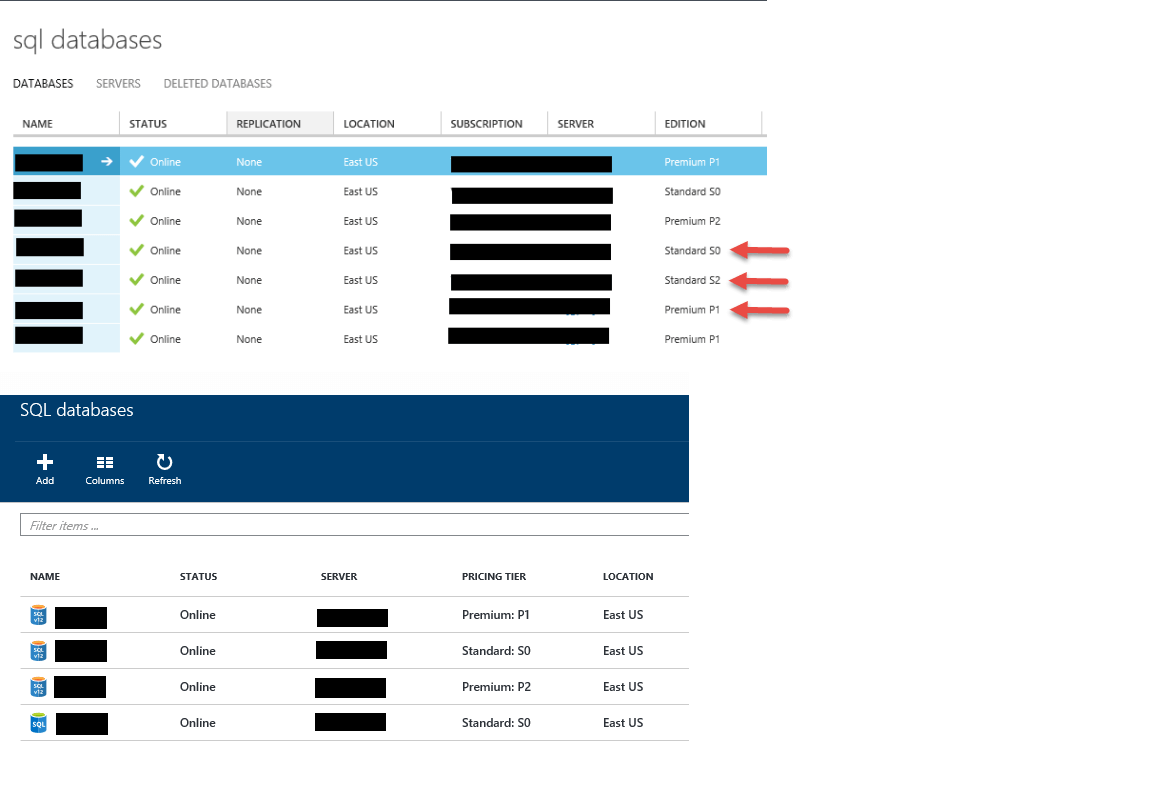
Task: Click the PRICING TIER column header
Action: 494,577
